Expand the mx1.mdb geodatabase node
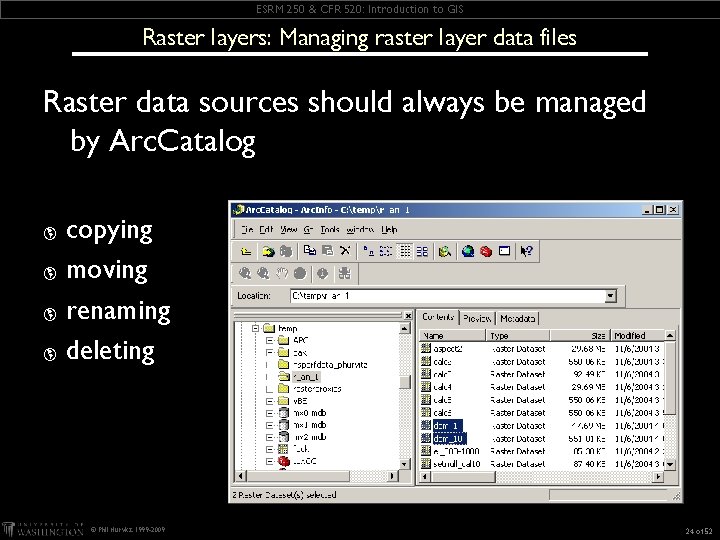The width and height of the screenshot is (720, 540). tap(270, 425)
